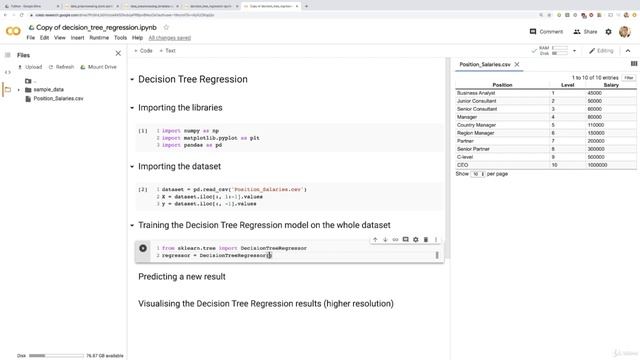
Task: Select the sample_data folder
Action: pyautogui.click(x=44, y=89)
